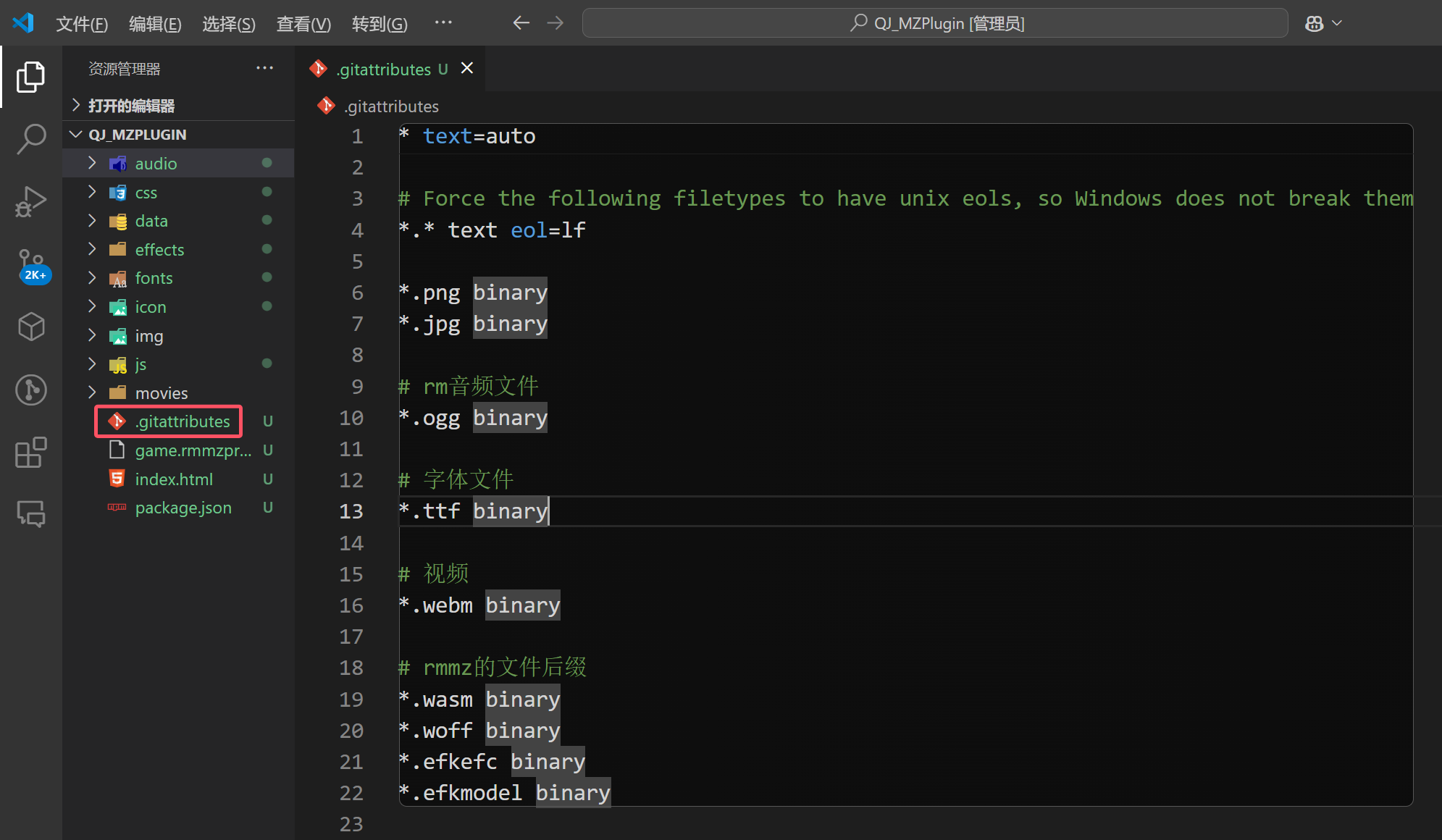Click line number 1 in gutter
Screen dimensions: 1442x840
[x=357, y=136]
